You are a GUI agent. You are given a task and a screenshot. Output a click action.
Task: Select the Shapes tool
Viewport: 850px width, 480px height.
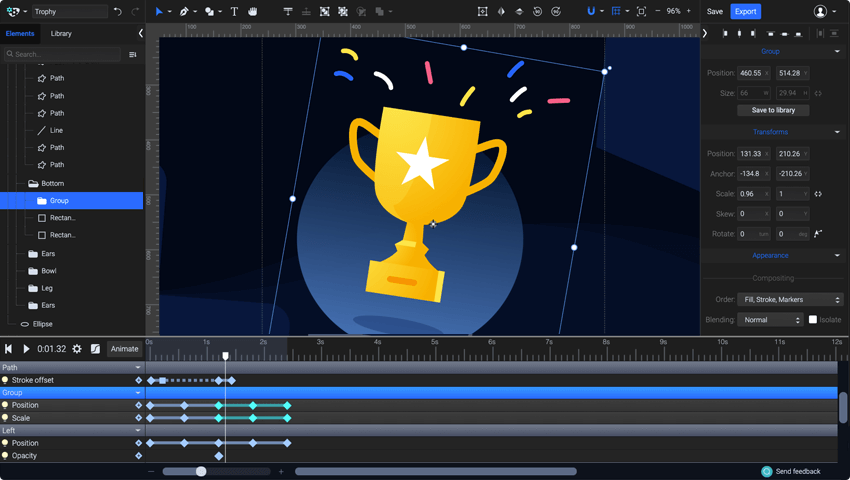209,11
